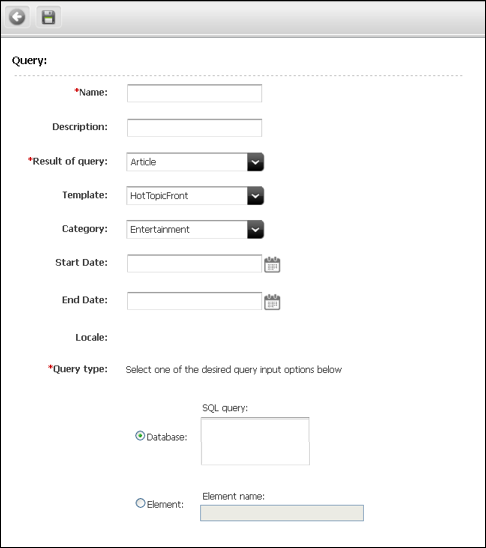
Task: Click the Template: label
Action: coord(85,195)
